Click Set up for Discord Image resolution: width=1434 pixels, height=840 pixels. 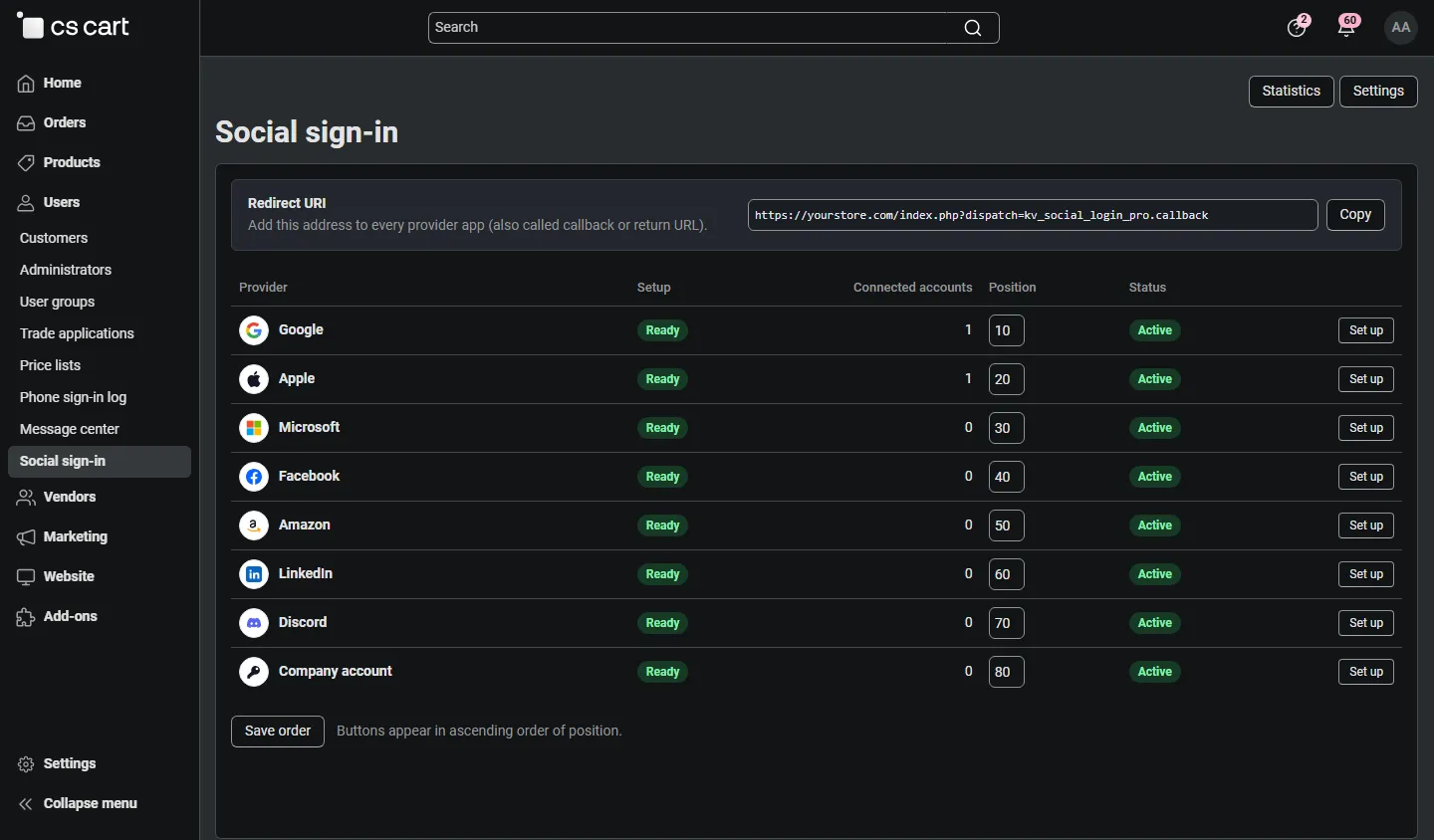pos(1366,623)
